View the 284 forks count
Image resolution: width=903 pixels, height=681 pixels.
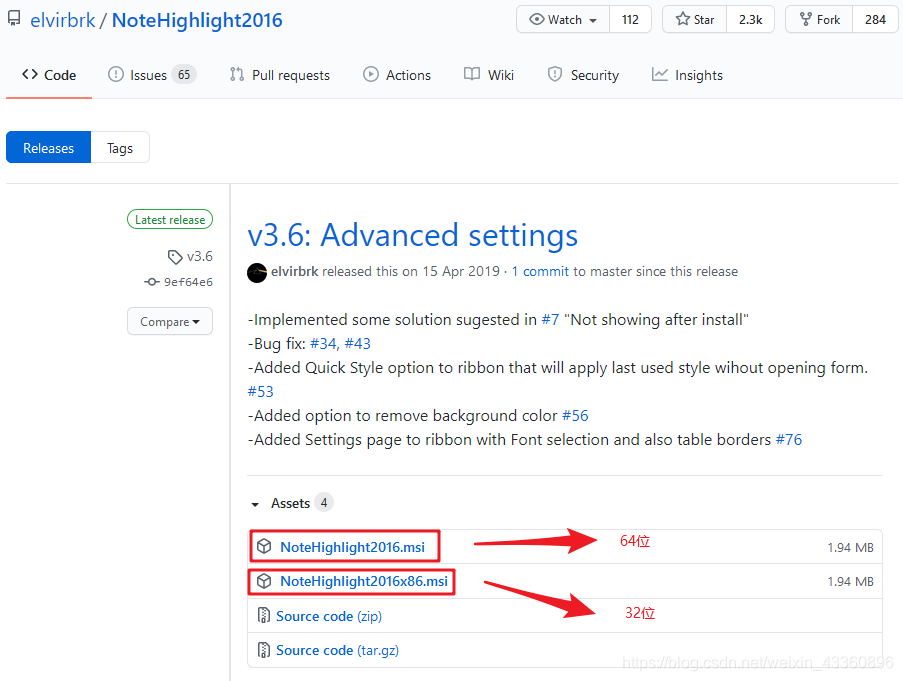[875, 20]
